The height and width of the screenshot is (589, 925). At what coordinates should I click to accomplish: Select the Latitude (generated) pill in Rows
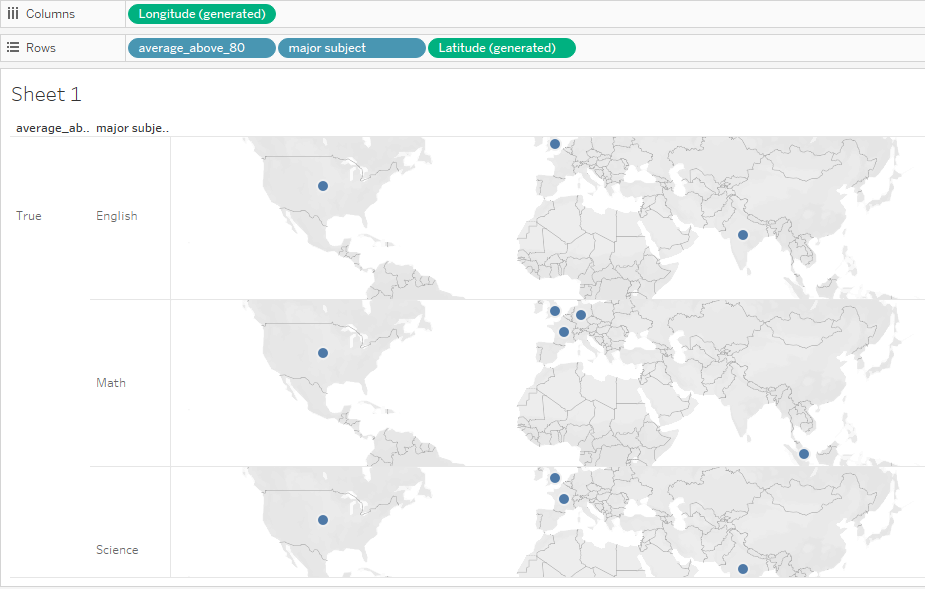point(501,48)
